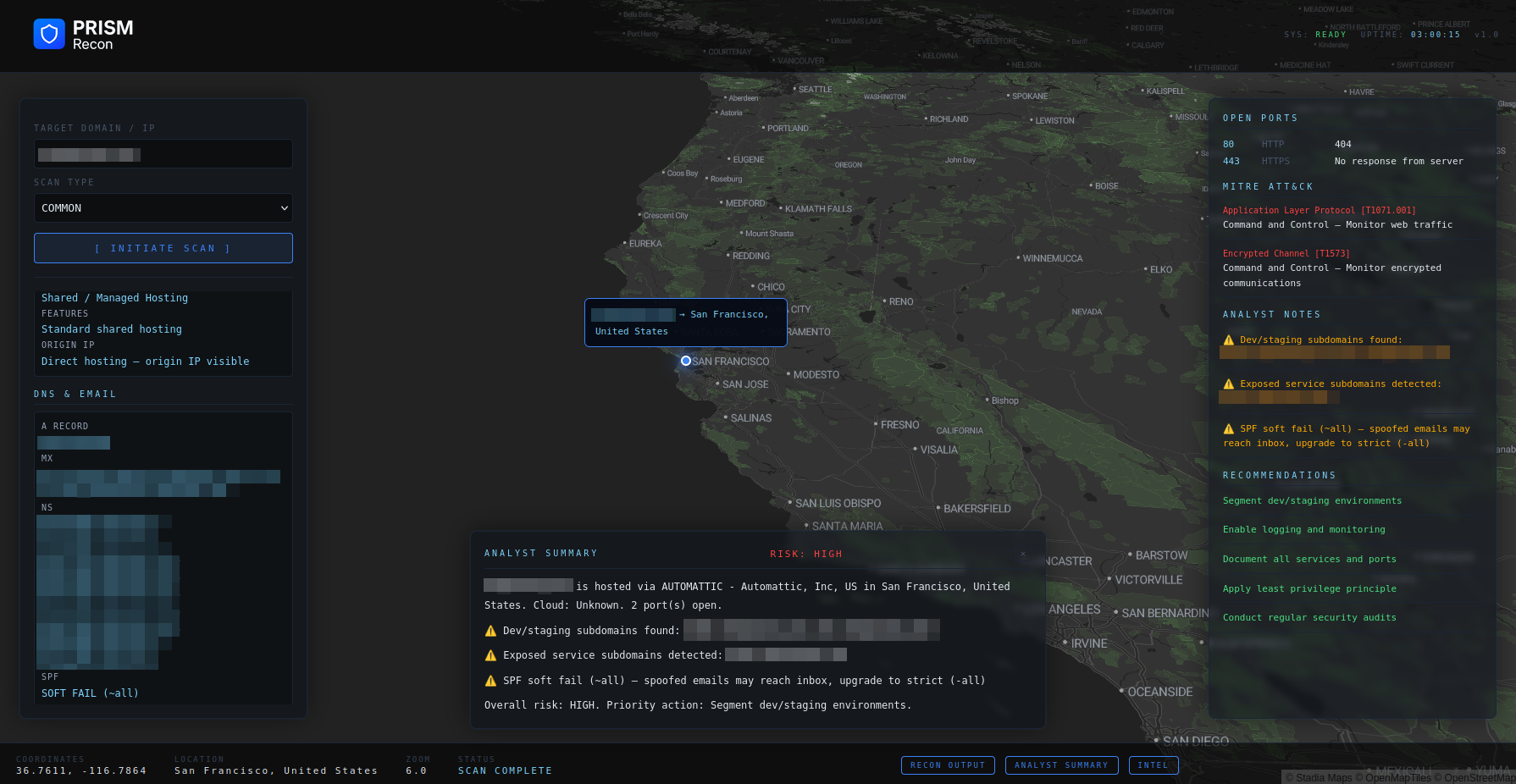The image size is (1516, 784).
Task: Click the 'RISK: HIGH' label
Action: [806, 554]
